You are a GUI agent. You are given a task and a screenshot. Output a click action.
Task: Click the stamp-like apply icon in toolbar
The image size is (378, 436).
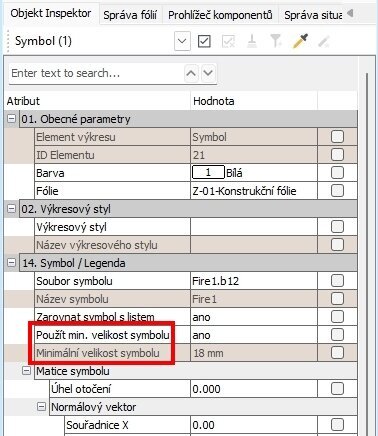click(252, 41)
